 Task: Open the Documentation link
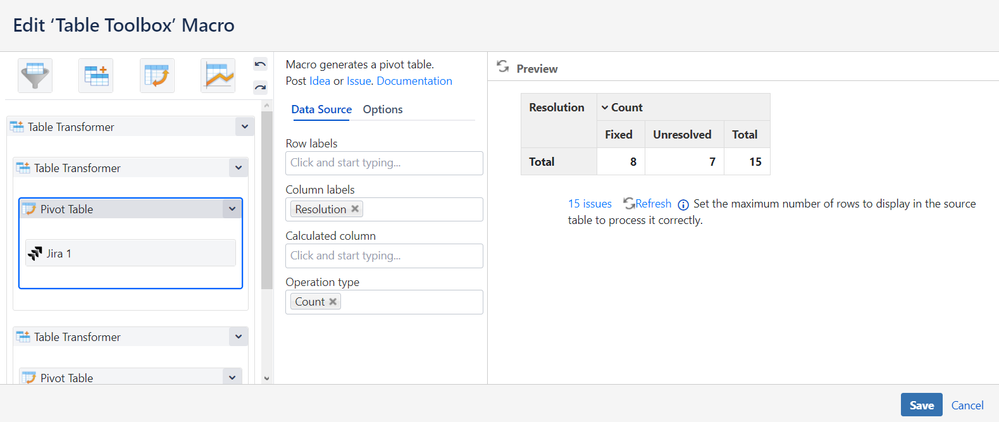[414, 81]
